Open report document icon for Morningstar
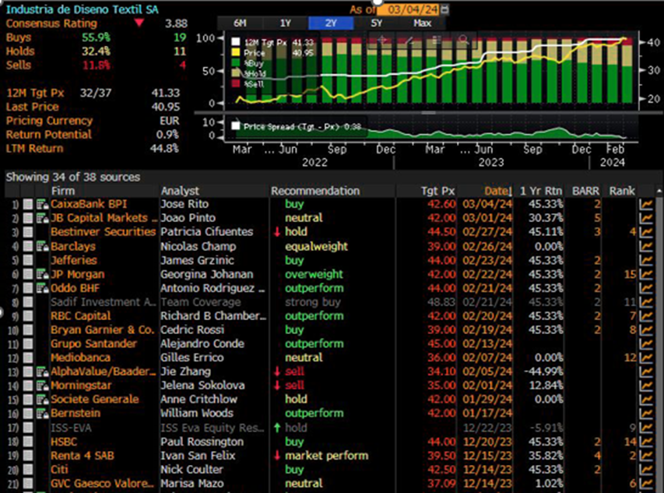This screenshot has height=493, width=664. (42, 386)
